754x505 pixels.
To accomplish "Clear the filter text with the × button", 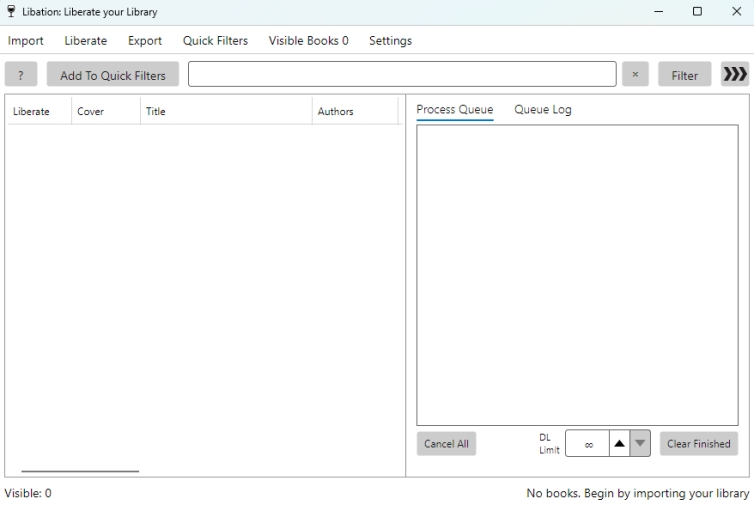I will click(635, 75).
